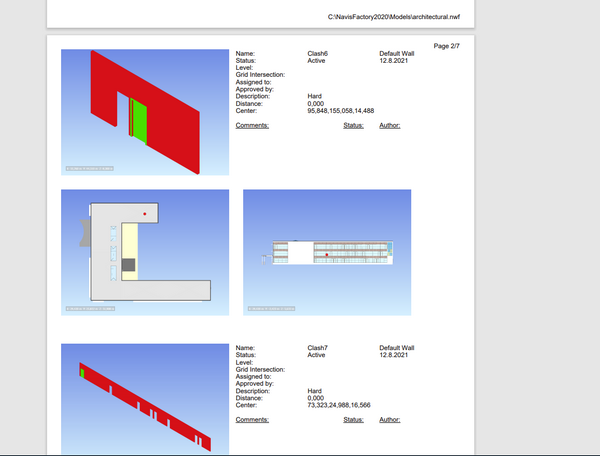Click the Author heading under Clash7

point(390,420)
